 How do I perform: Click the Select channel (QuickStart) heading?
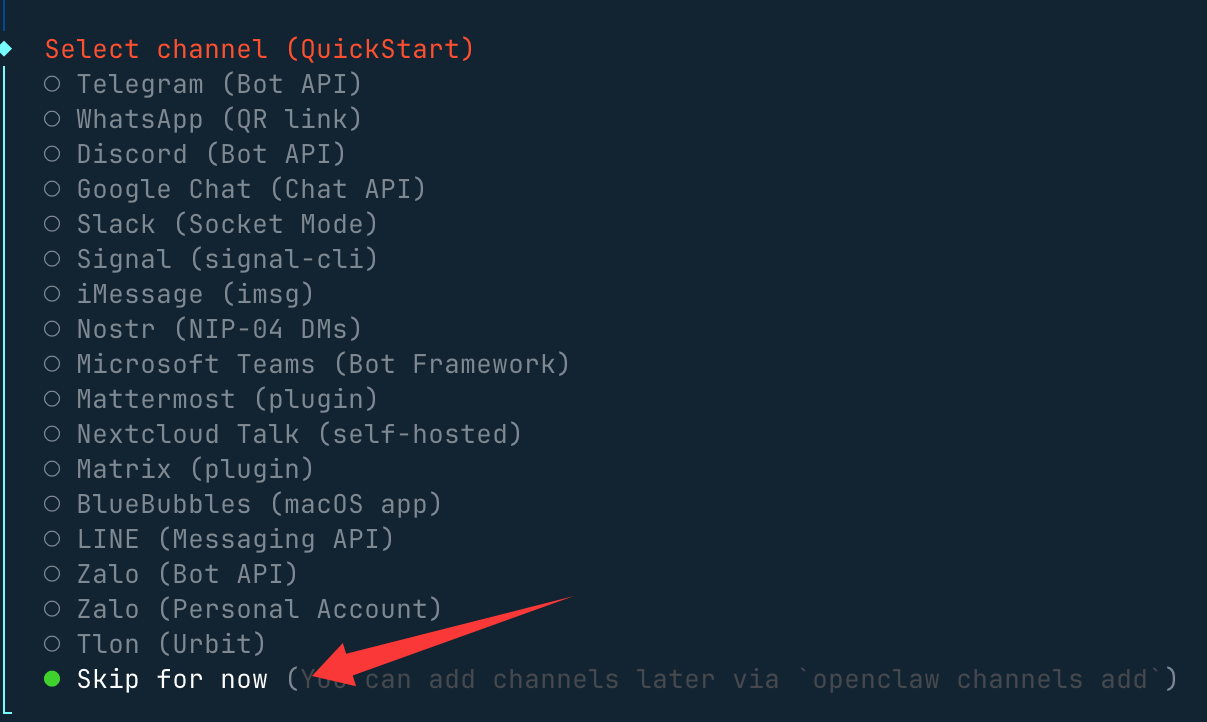click(x=259, y=49)
